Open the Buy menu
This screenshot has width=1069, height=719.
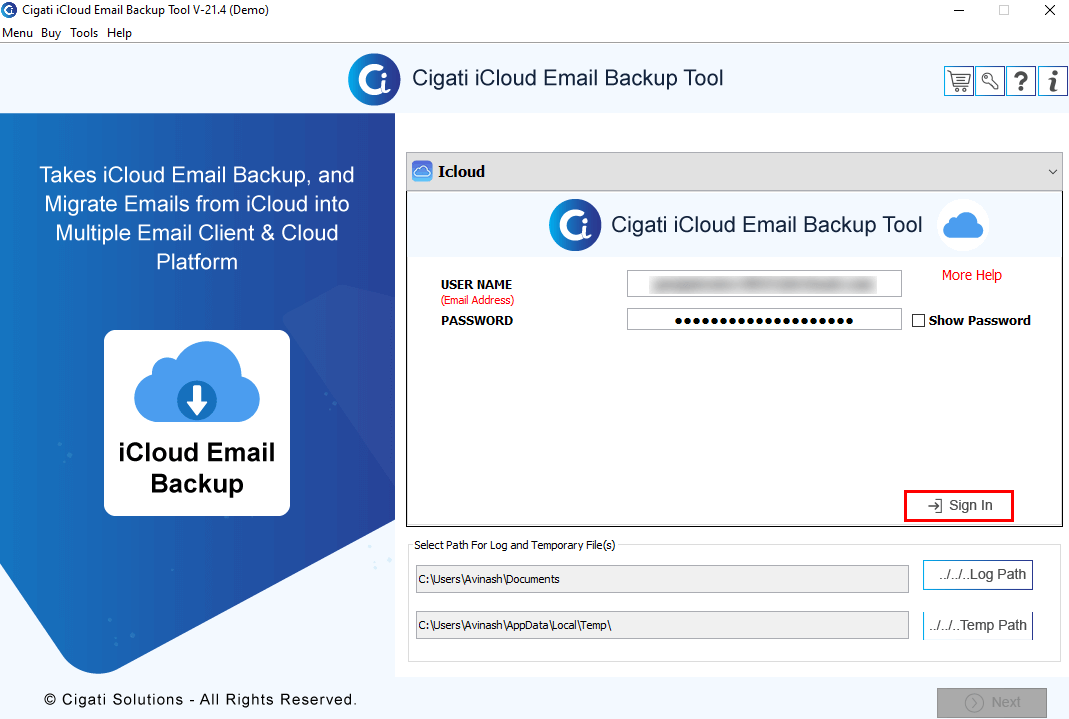coord(51,33)
